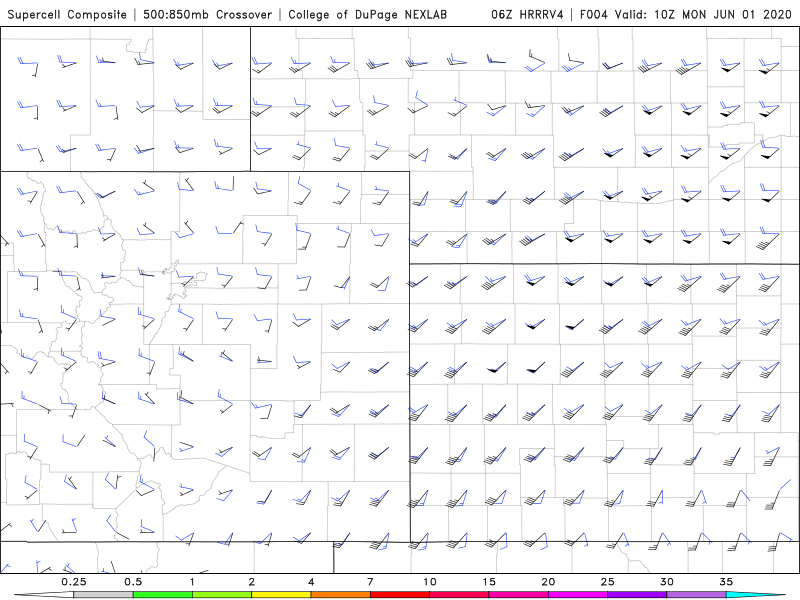Viewport: 800px width, 600px height.
Task: Click the yellow color bar segment
Action: pyautogui.click(x=281, y=595)
